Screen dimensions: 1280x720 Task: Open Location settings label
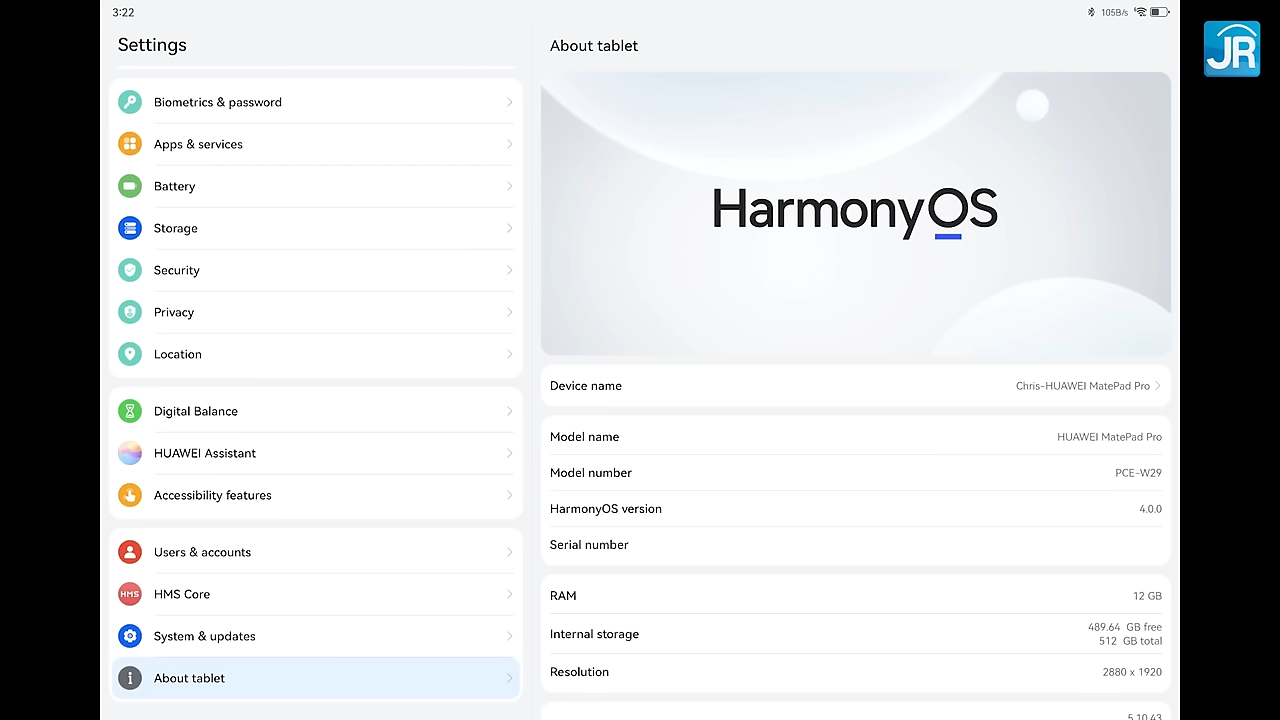coord(178,354)
